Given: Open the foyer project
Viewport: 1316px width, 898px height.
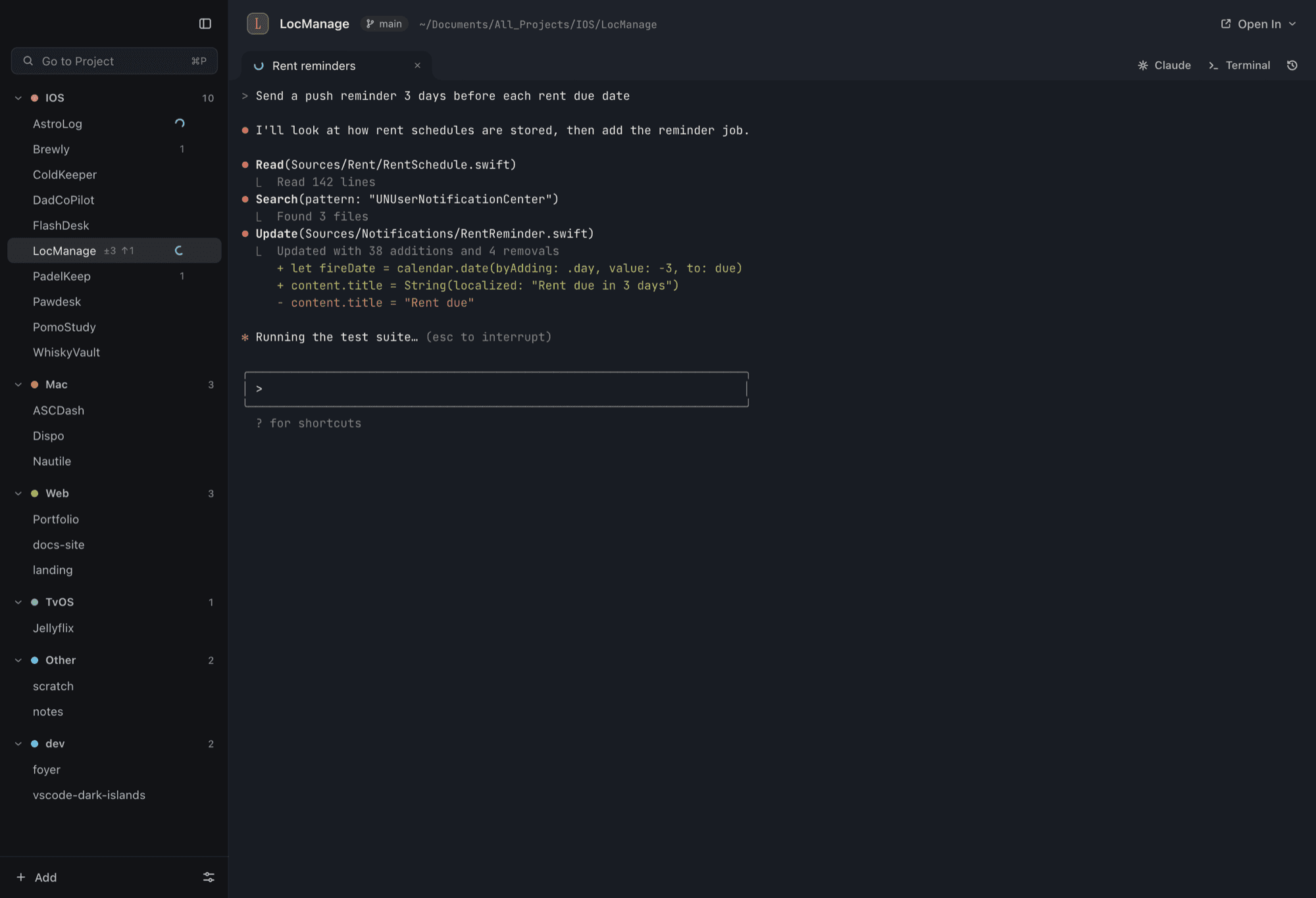Looking at the screenshot, I should 114,770.
